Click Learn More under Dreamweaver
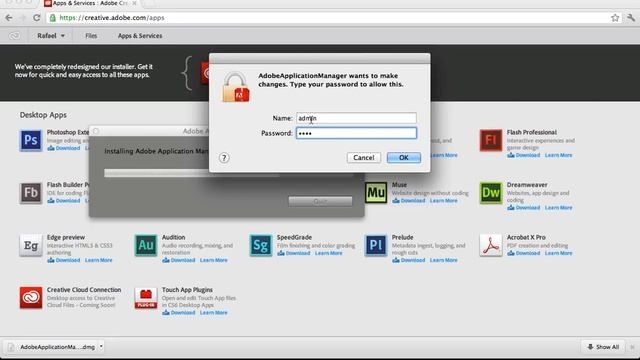 tap(559, 208)
